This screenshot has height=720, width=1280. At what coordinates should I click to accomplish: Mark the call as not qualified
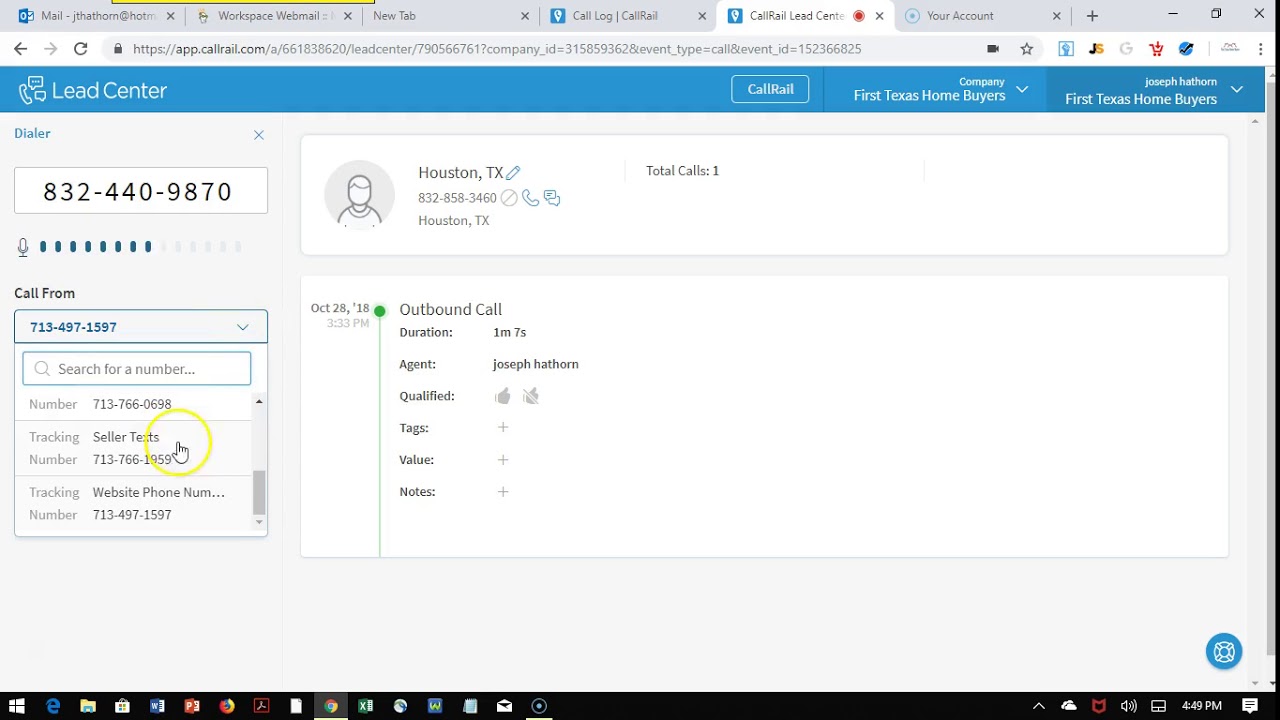tap(531, 396)
